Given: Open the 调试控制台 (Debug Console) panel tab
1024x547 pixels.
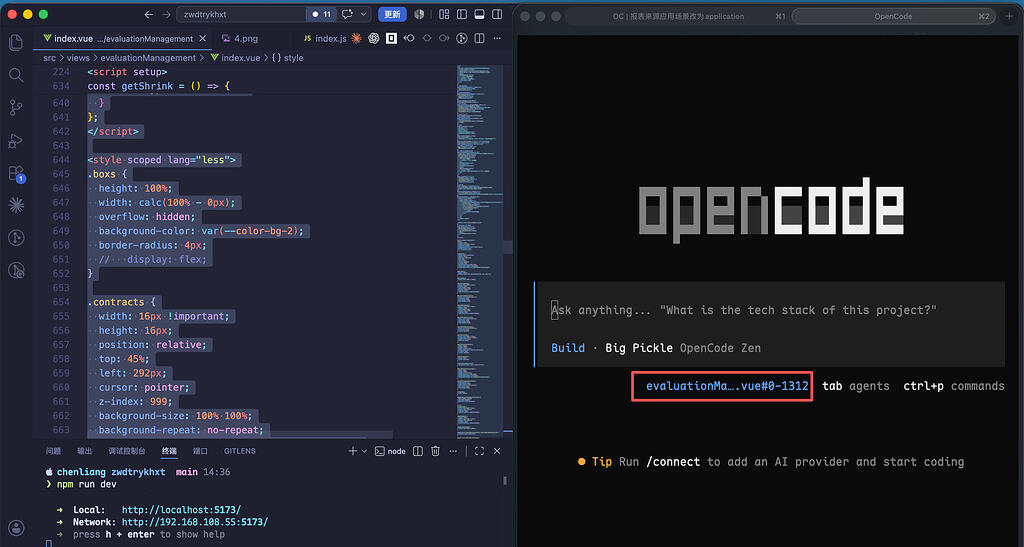Looking at the screenshot, I should (127, 451).
